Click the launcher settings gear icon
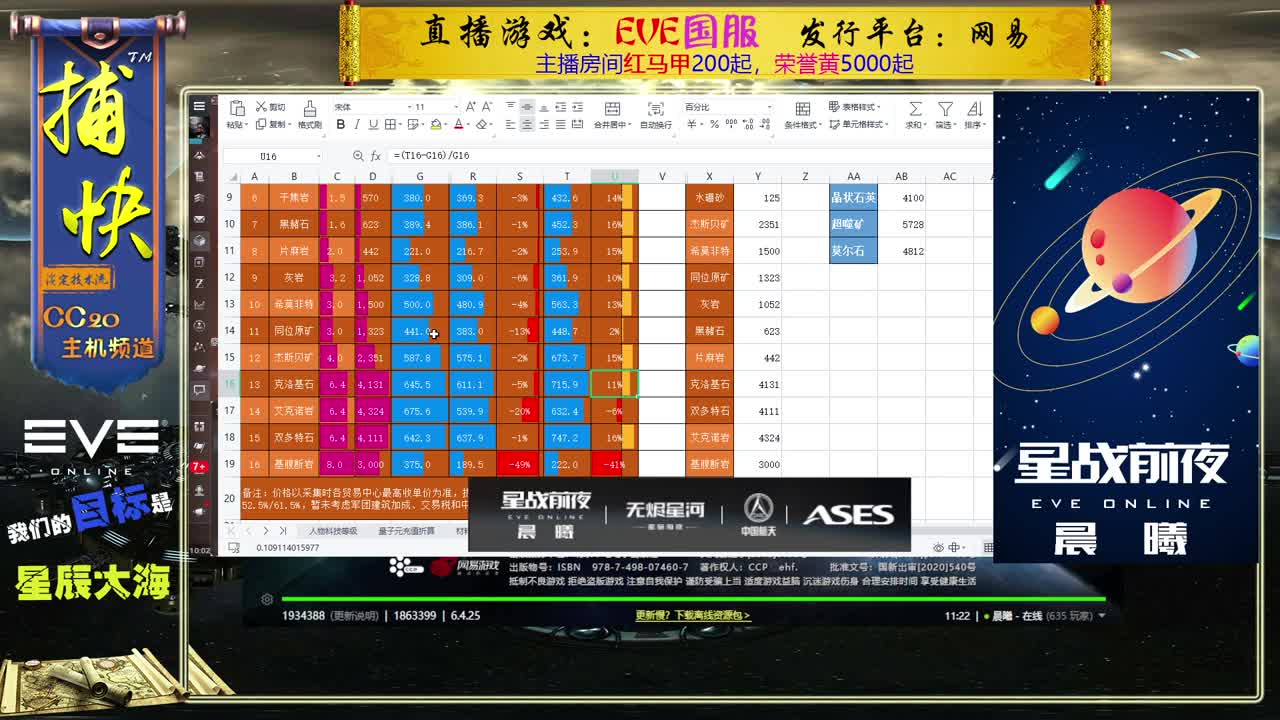Image resolution: width=1280 pixels, height=720 pixels. pyautogui.click(x=267, y=600)
